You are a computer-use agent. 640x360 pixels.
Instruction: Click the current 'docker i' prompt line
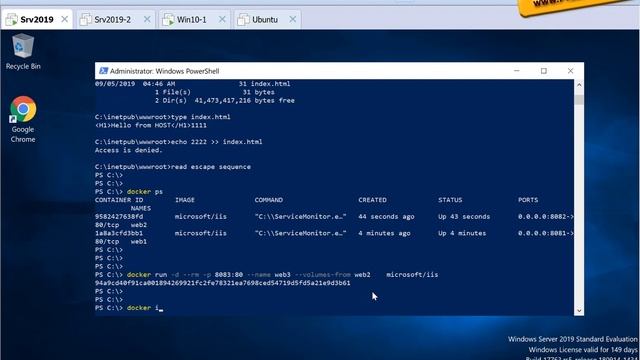point(129,308)
